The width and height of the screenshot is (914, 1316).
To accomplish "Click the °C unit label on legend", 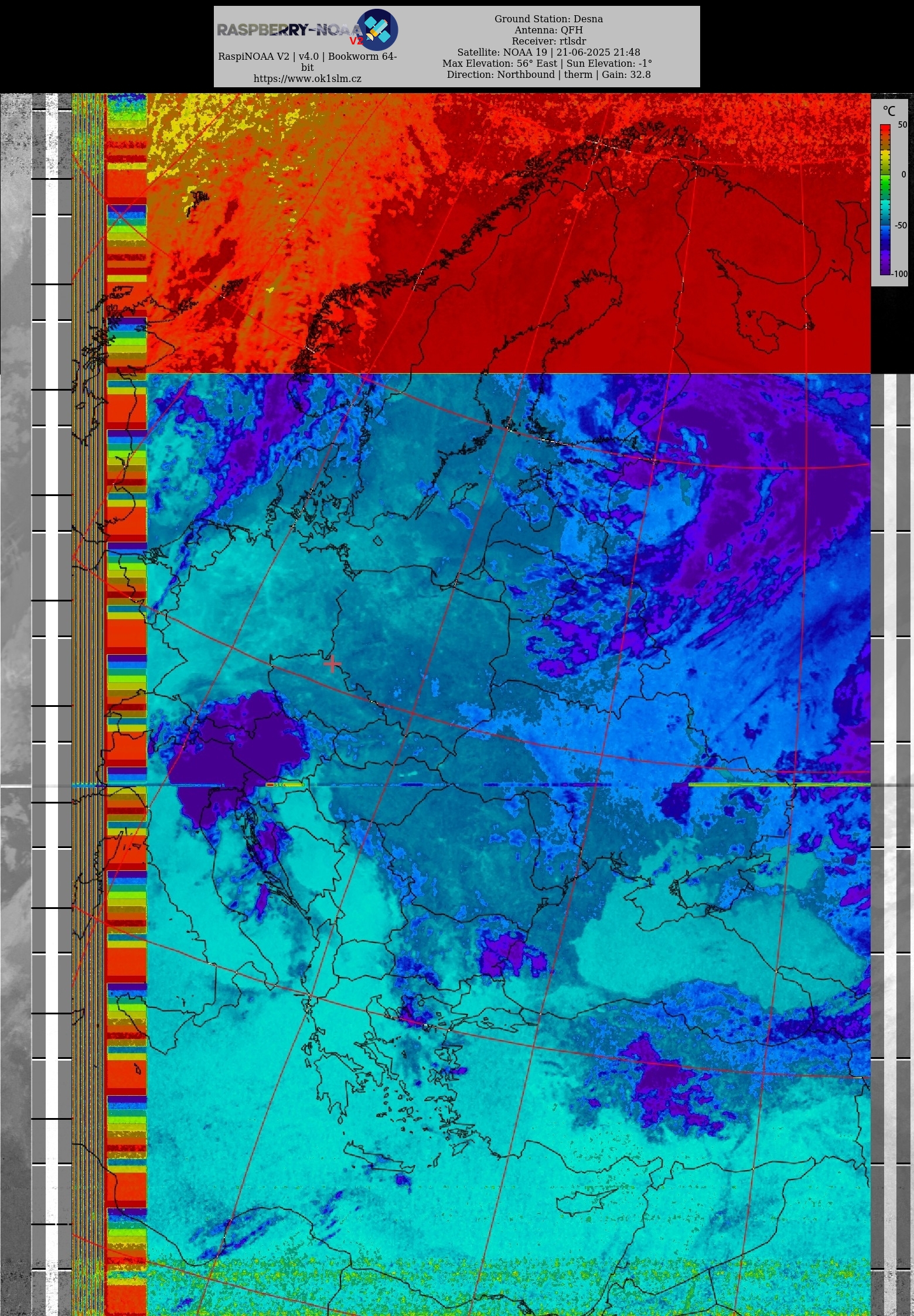I will (889, 111).
